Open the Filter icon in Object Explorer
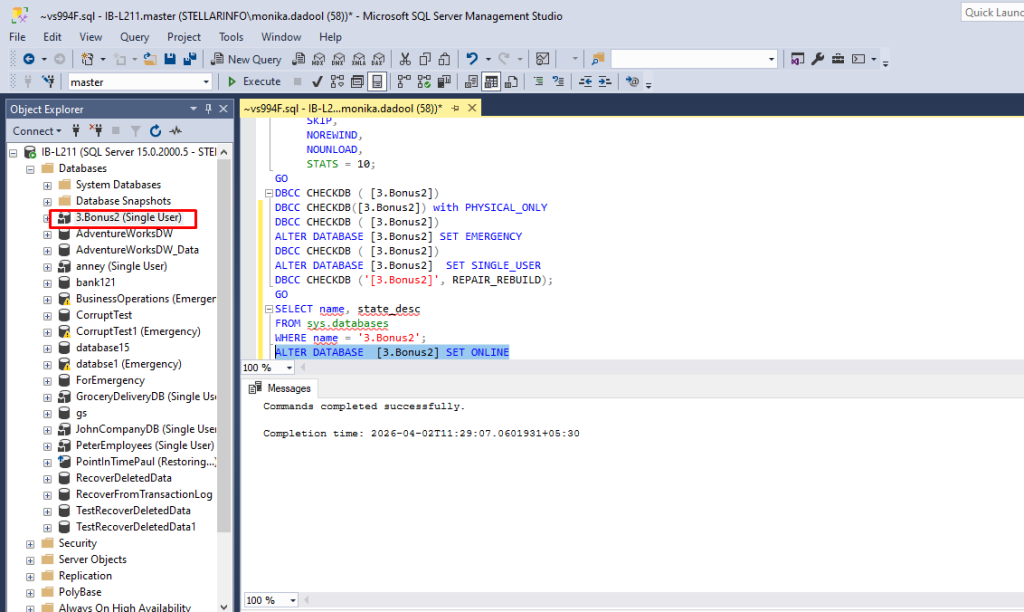Screen dimensions: 1024x612 135,131
